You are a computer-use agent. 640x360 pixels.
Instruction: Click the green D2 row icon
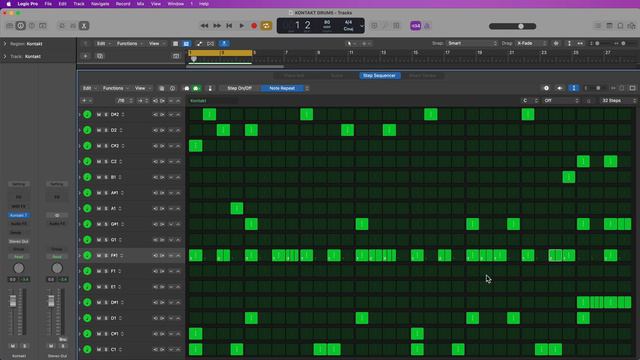point(87,130)
